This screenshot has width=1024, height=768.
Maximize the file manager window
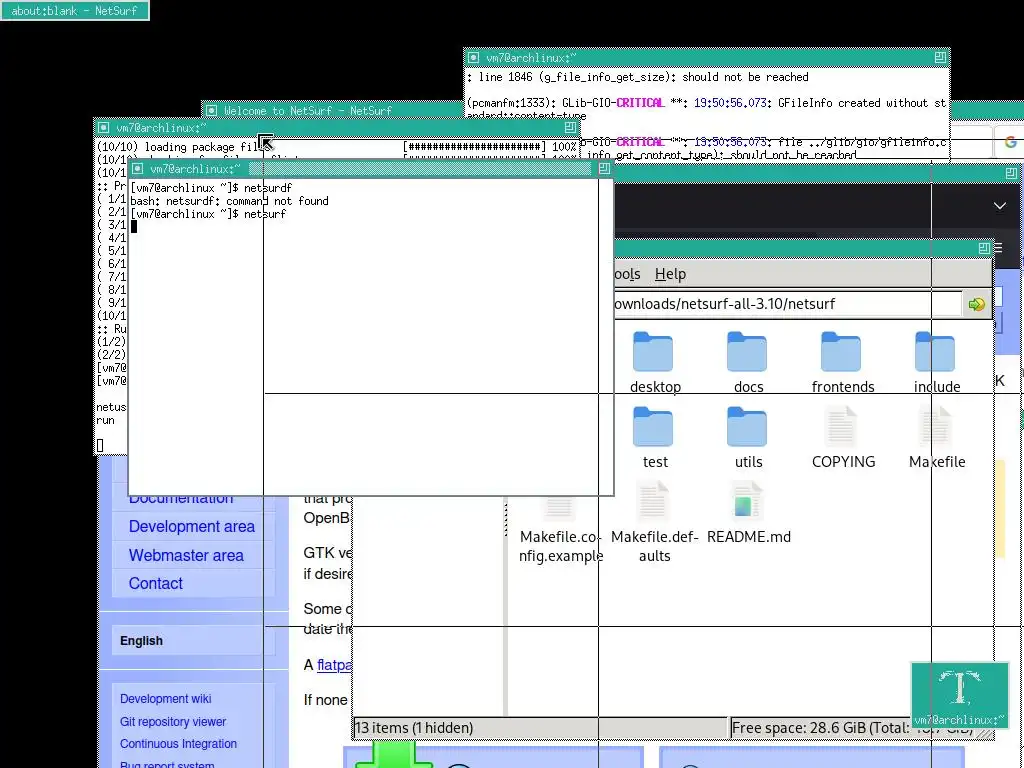(x=984, y=248)
